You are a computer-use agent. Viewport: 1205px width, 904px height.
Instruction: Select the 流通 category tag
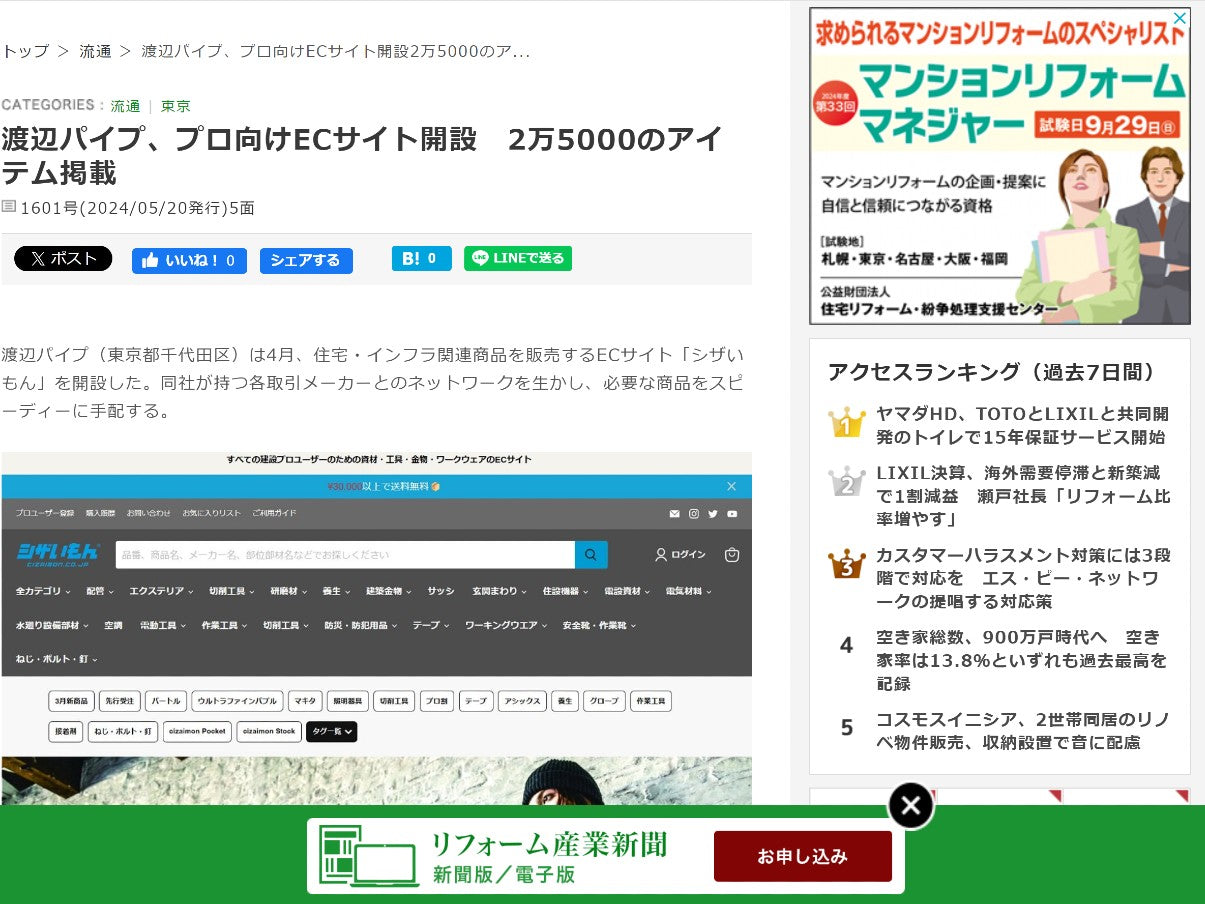pos(125,106)
